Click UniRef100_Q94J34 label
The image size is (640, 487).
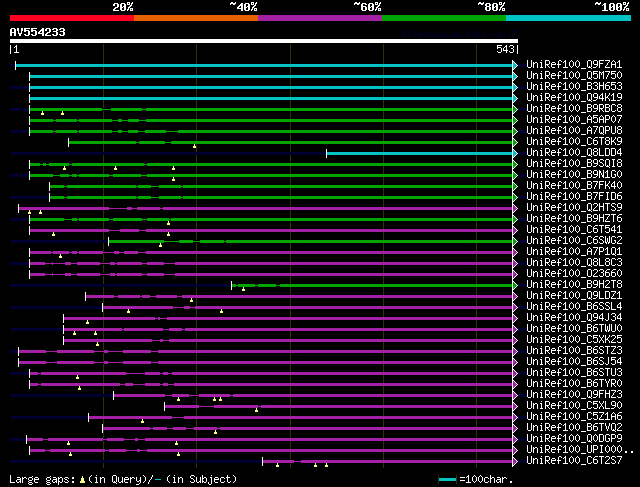(x=574, y=318)
